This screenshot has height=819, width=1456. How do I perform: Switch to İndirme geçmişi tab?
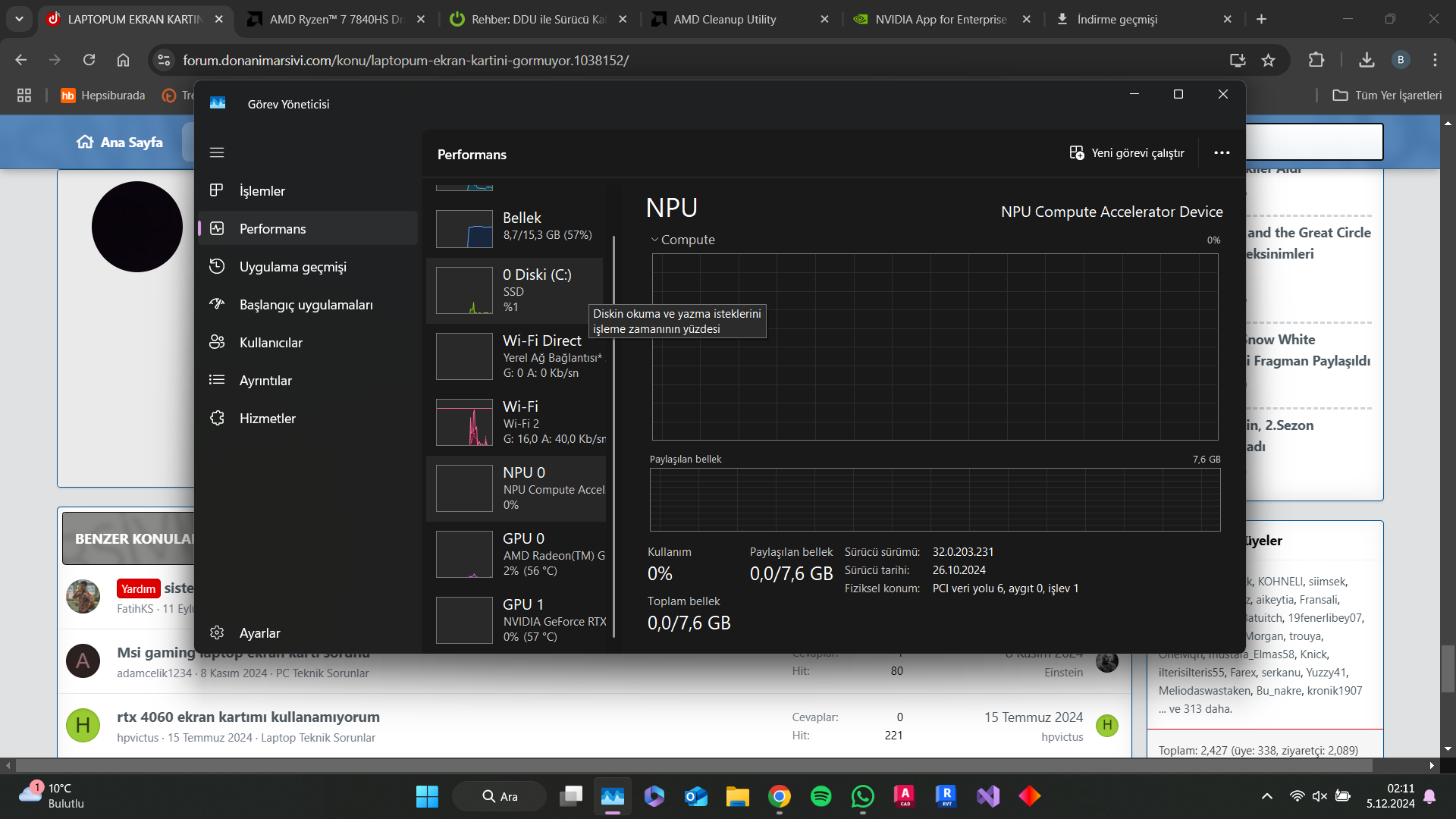[x=1144, y=19]
